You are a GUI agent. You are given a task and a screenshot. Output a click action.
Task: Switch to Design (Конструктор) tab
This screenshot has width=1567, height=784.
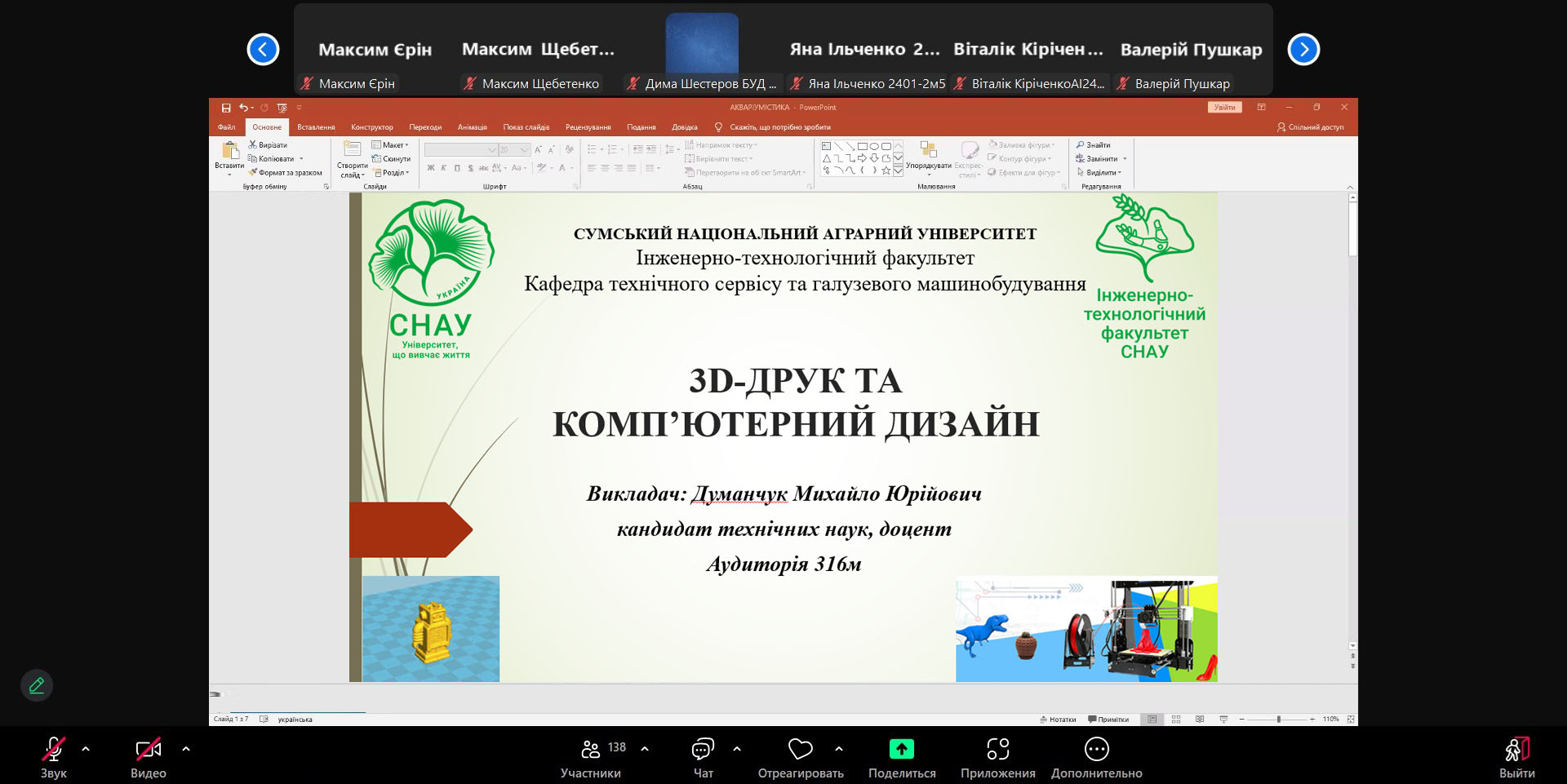(372, 127)
